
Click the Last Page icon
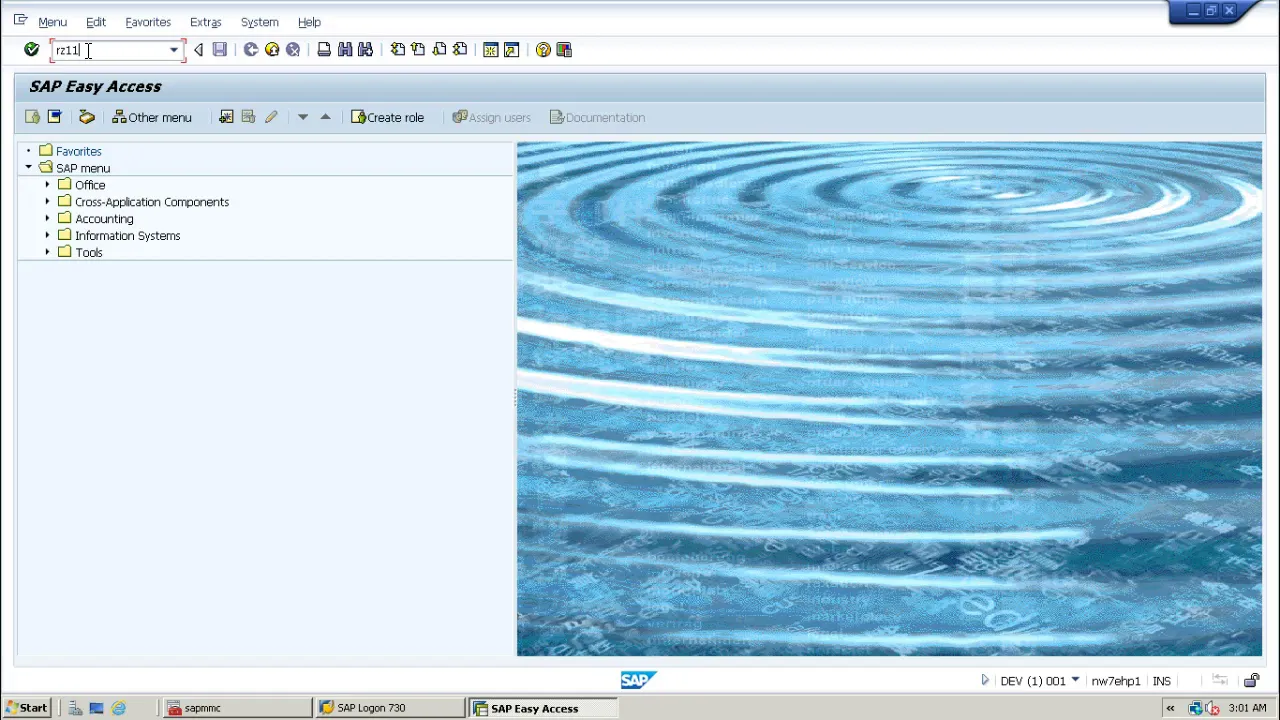point(460,49)
